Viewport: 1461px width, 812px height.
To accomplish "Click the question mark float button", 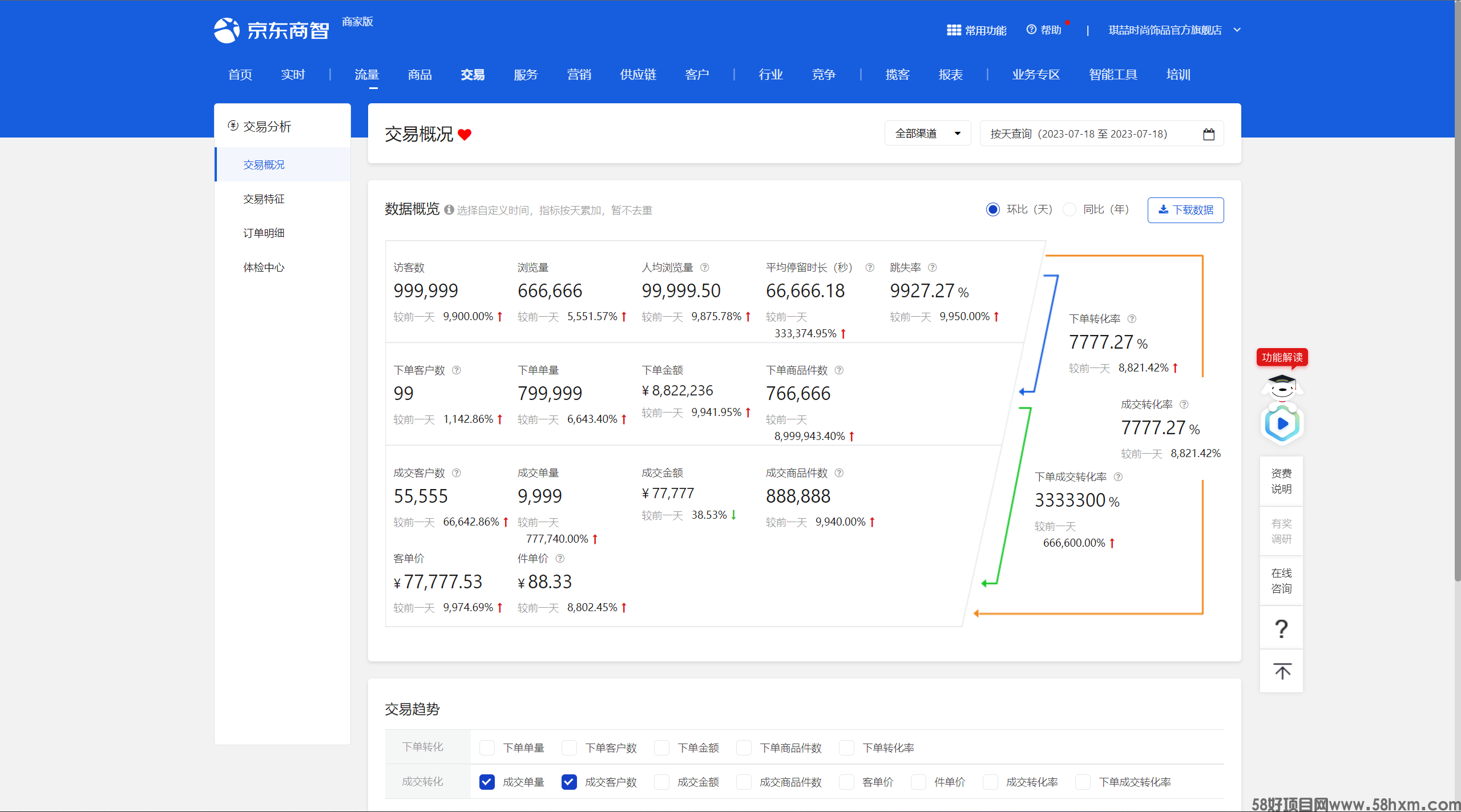I will click(1281, 628).
